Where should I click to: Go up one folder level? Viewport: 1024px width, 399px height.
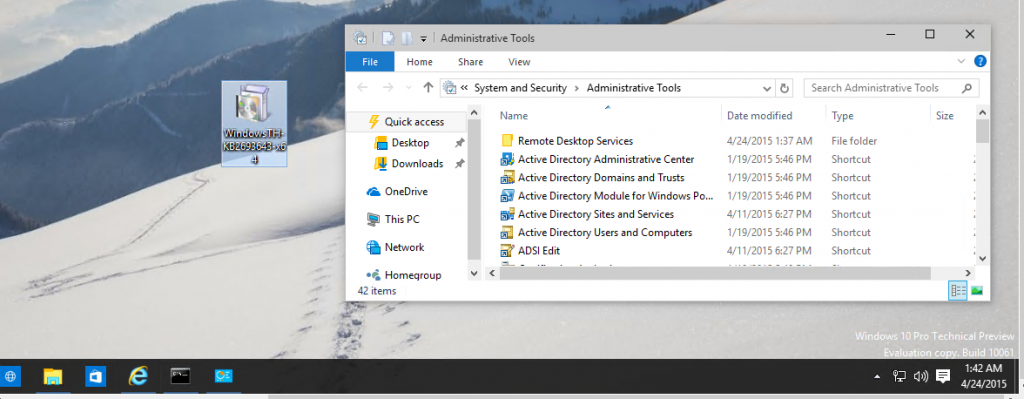pos(428,88)
